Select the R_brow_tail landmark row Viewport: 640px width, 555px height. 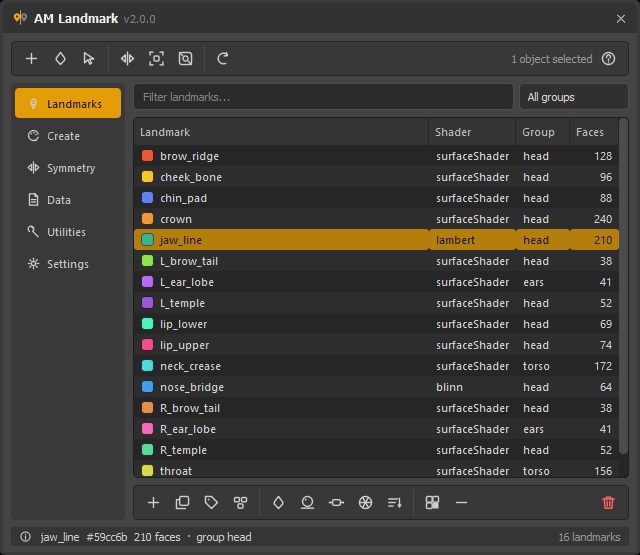pyautogui.click(x=376, y=408)
